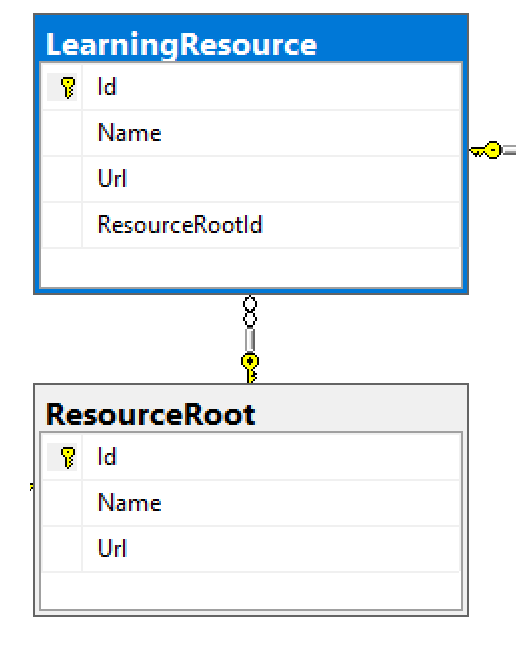Image resolution: width=516 pixels, height=649 pixels.
Task: Click the empty row in LearningResource table
Action: 251,267
